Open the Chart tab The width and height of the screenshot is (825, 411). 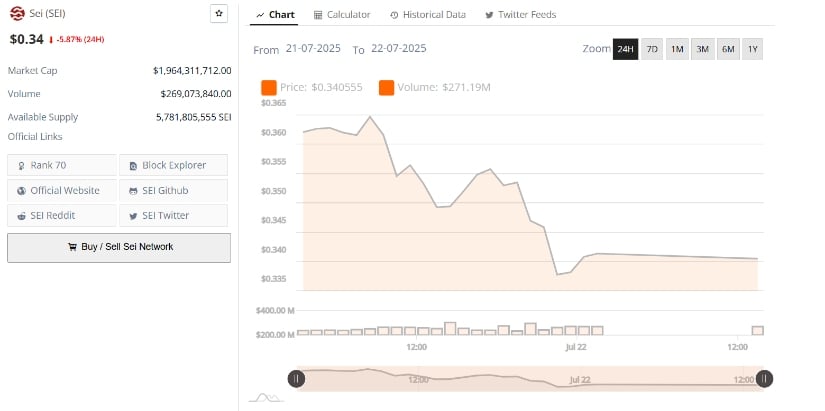click(275, 15)
